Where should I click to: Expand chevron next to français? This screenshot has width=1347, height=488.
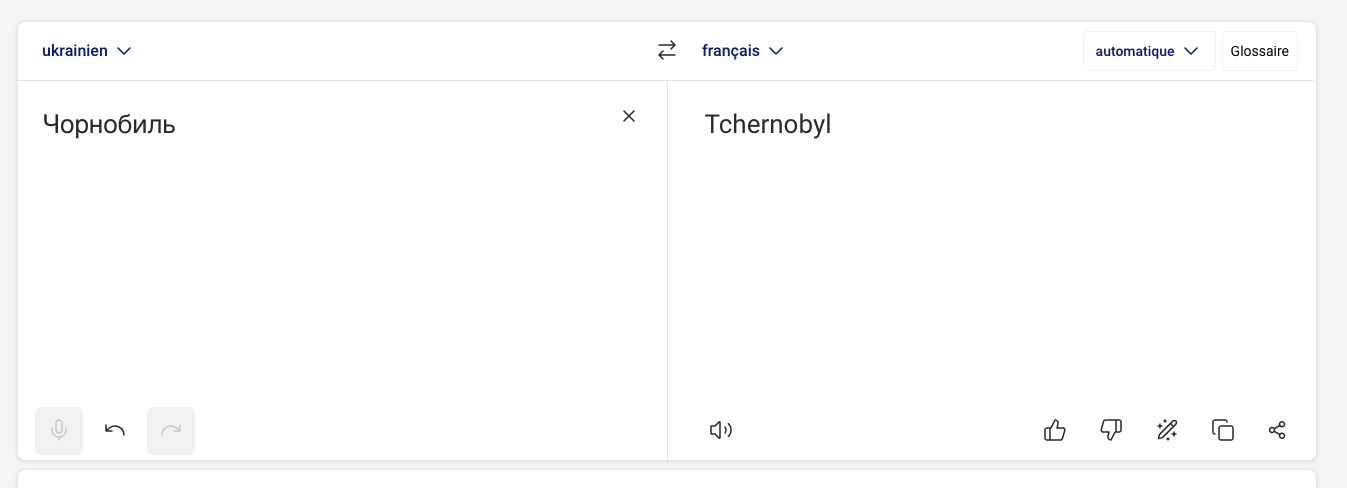tap(776, 51)
